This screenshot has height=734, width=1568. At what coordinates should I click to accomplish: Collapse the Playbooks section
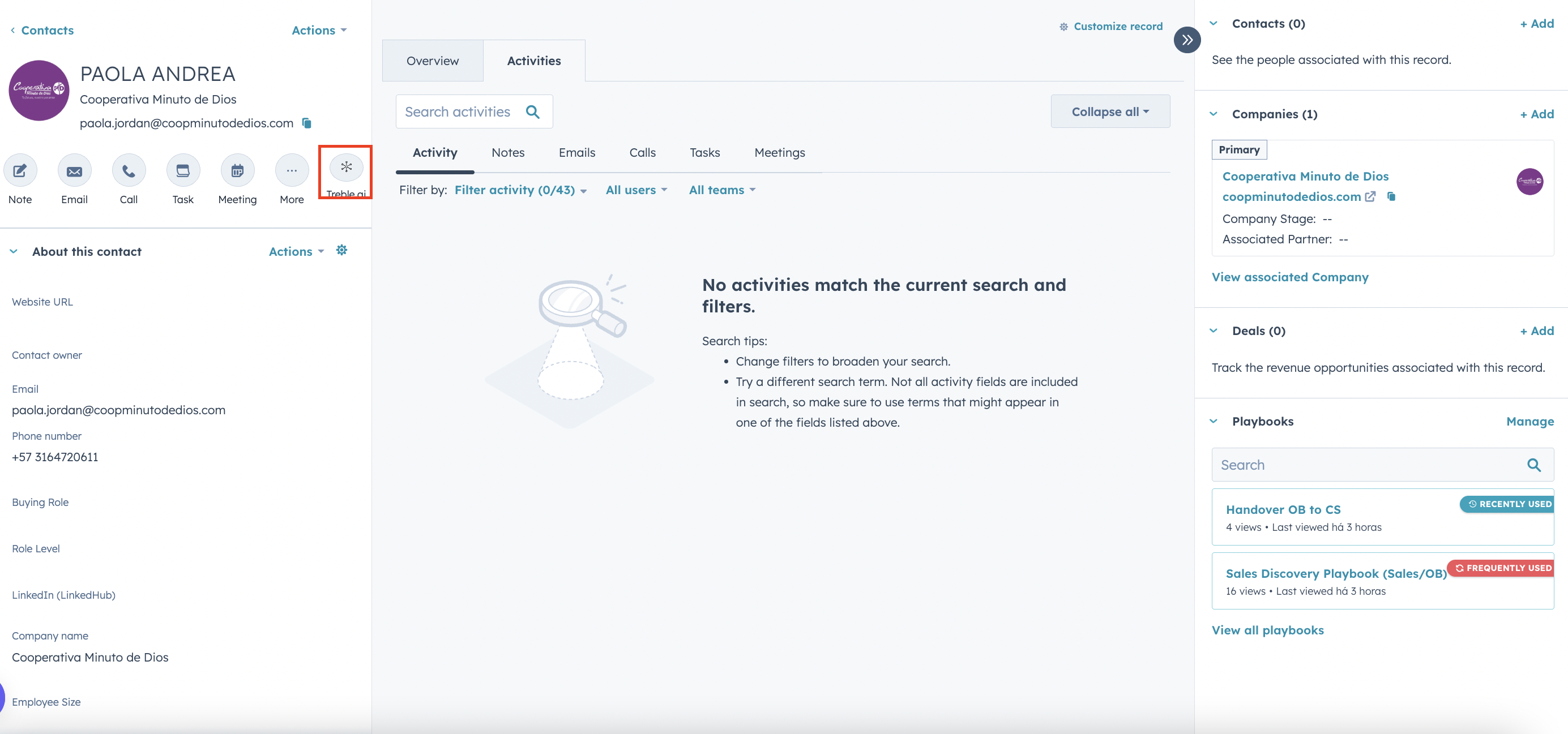coord(1212,422)
